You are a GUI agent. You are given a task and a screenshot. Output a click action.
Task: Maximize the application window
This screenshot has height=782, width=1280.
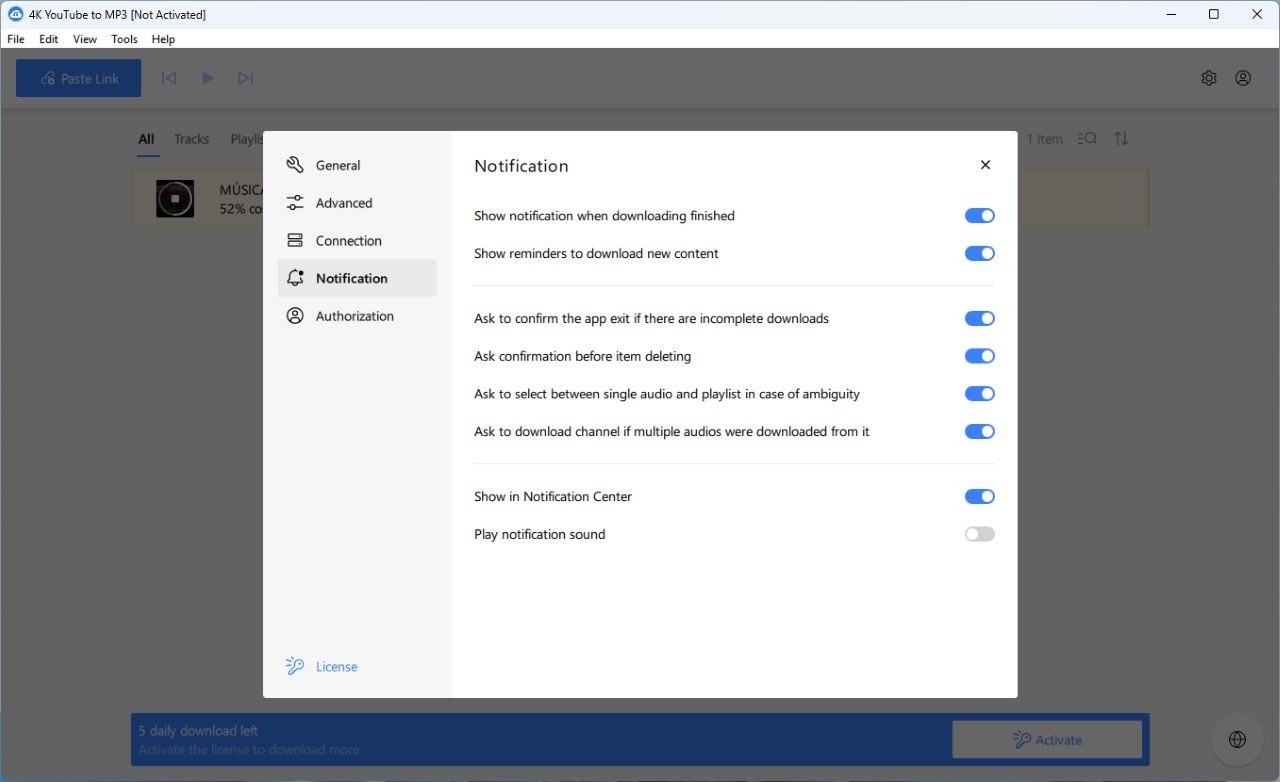pyautogui.click(x=1214, y=14)
